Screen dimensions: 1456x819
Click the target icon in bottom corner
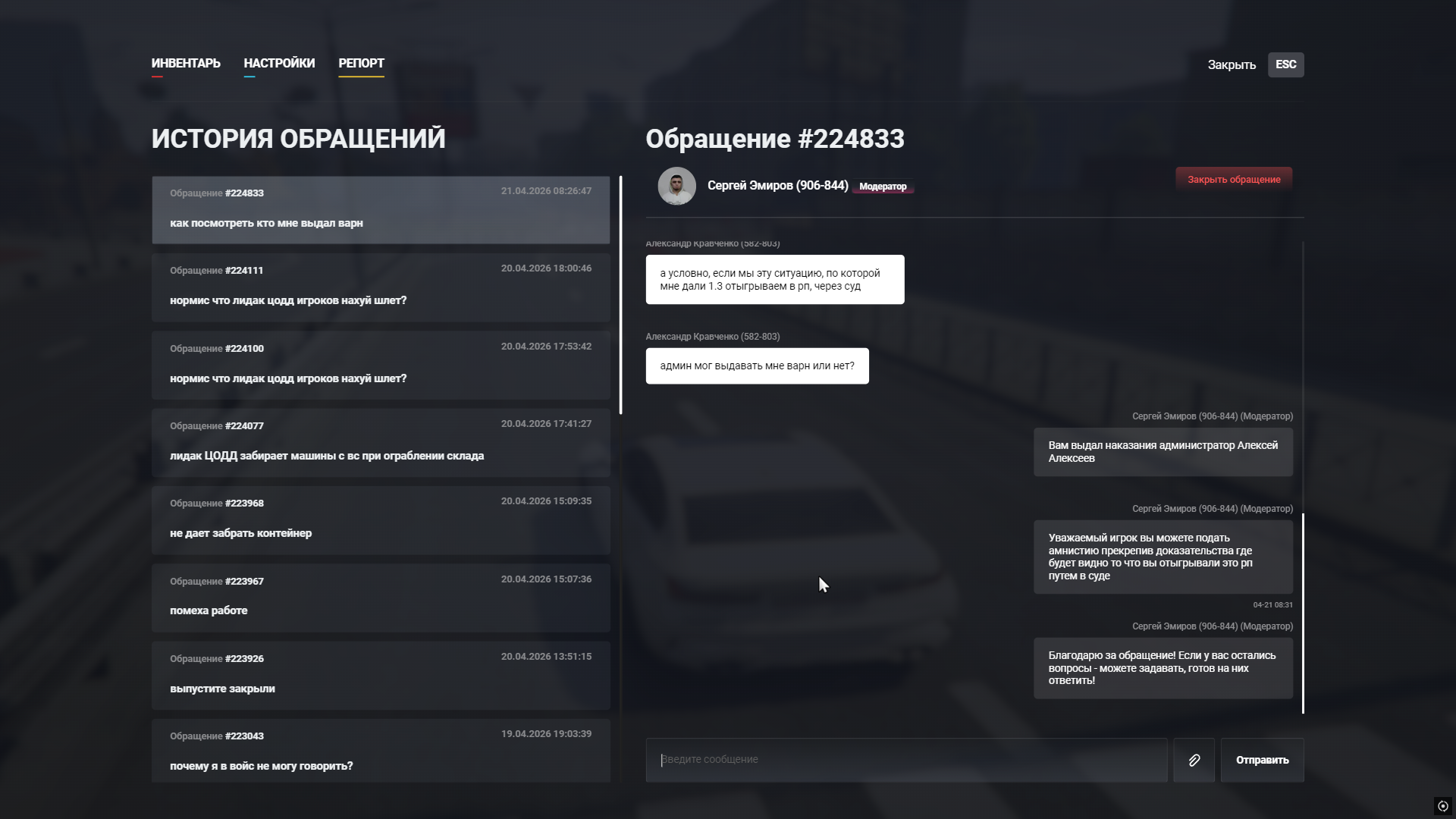tap(1442, 806)
